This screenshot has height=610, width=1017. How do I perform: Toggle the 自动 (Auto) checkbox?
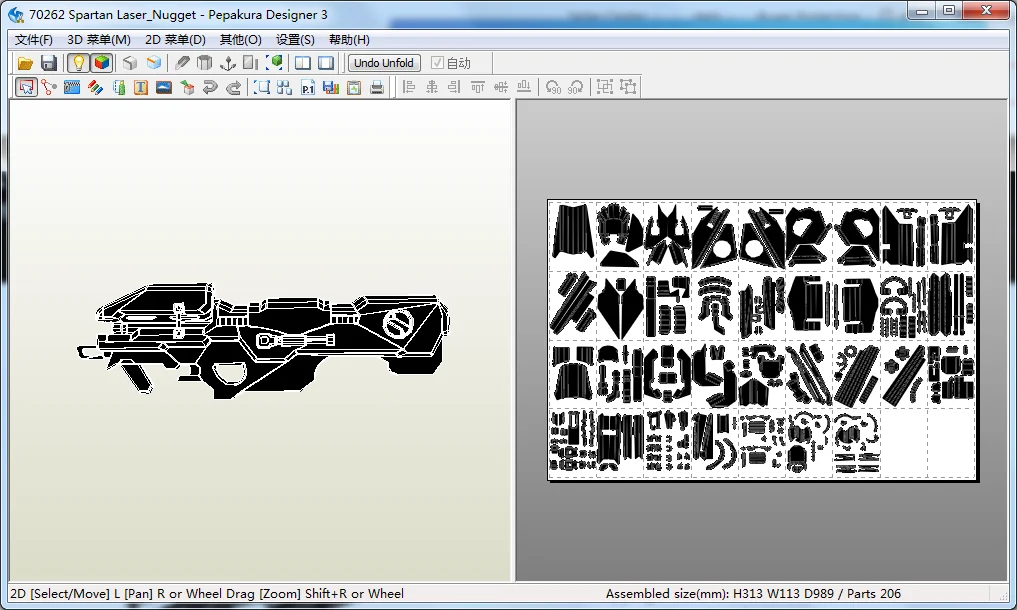click(x=437, y=63)
